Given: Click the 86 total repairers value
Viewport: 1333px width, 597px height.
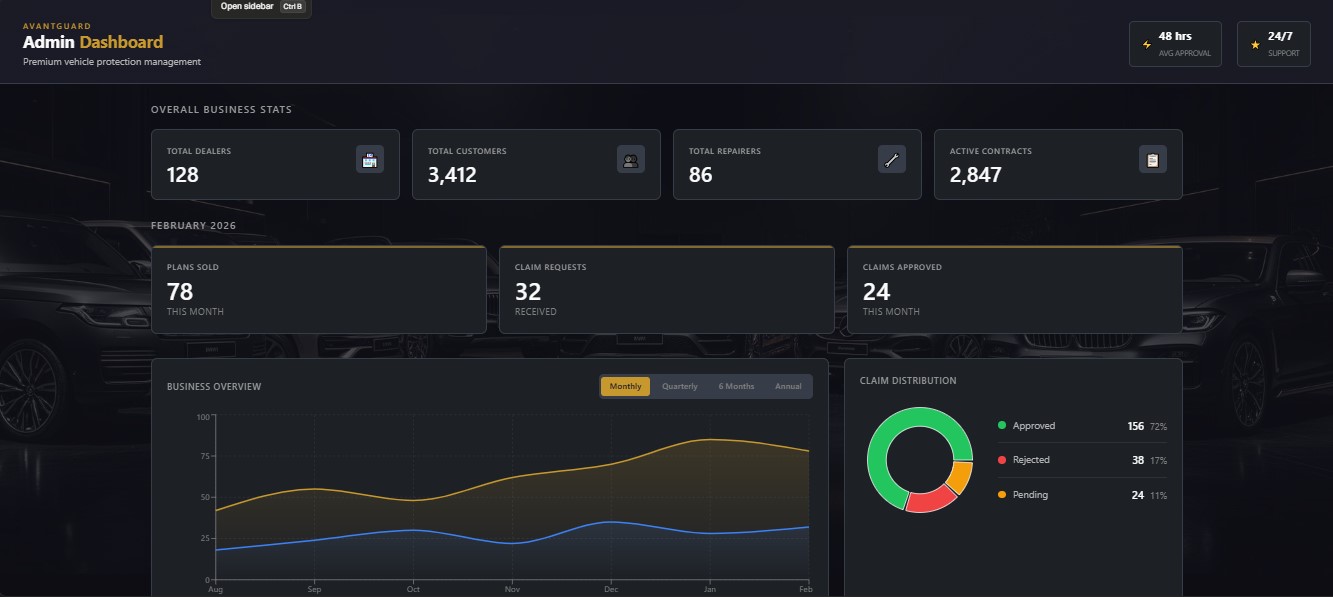Looking at the screenshot, I should tap(701, 175).
